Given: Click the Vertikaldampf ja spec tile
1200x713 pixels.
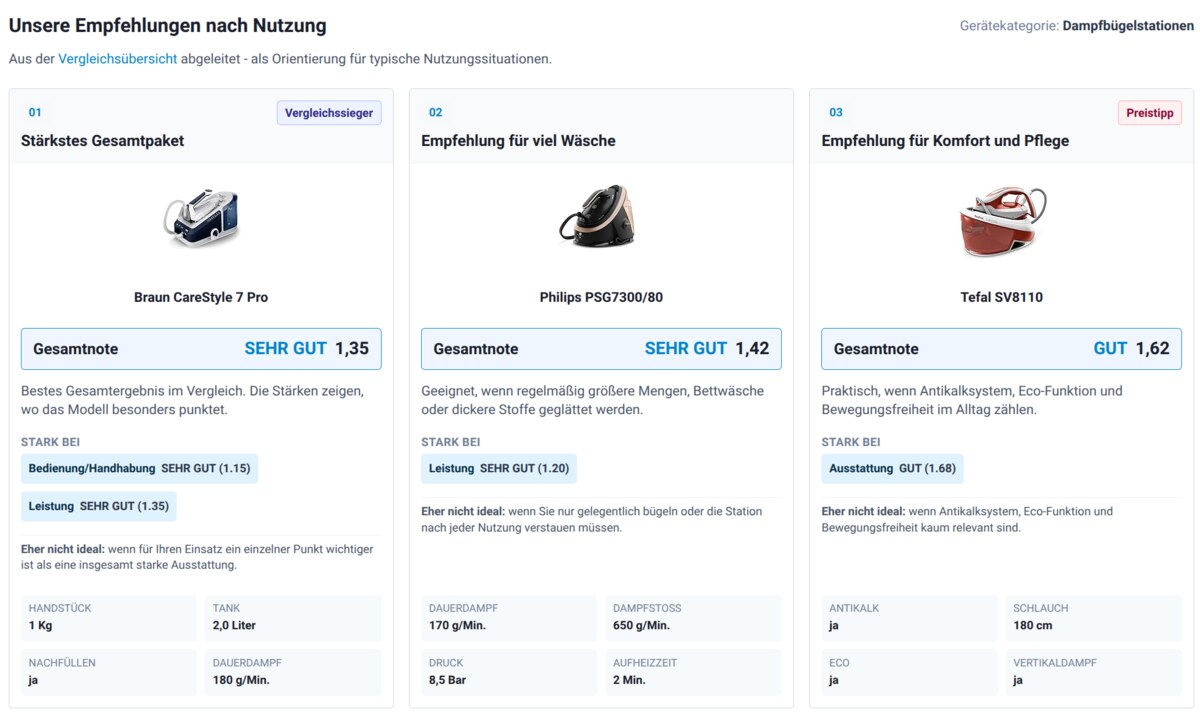Looking at the screenshot, I should tap(1094, 672).
